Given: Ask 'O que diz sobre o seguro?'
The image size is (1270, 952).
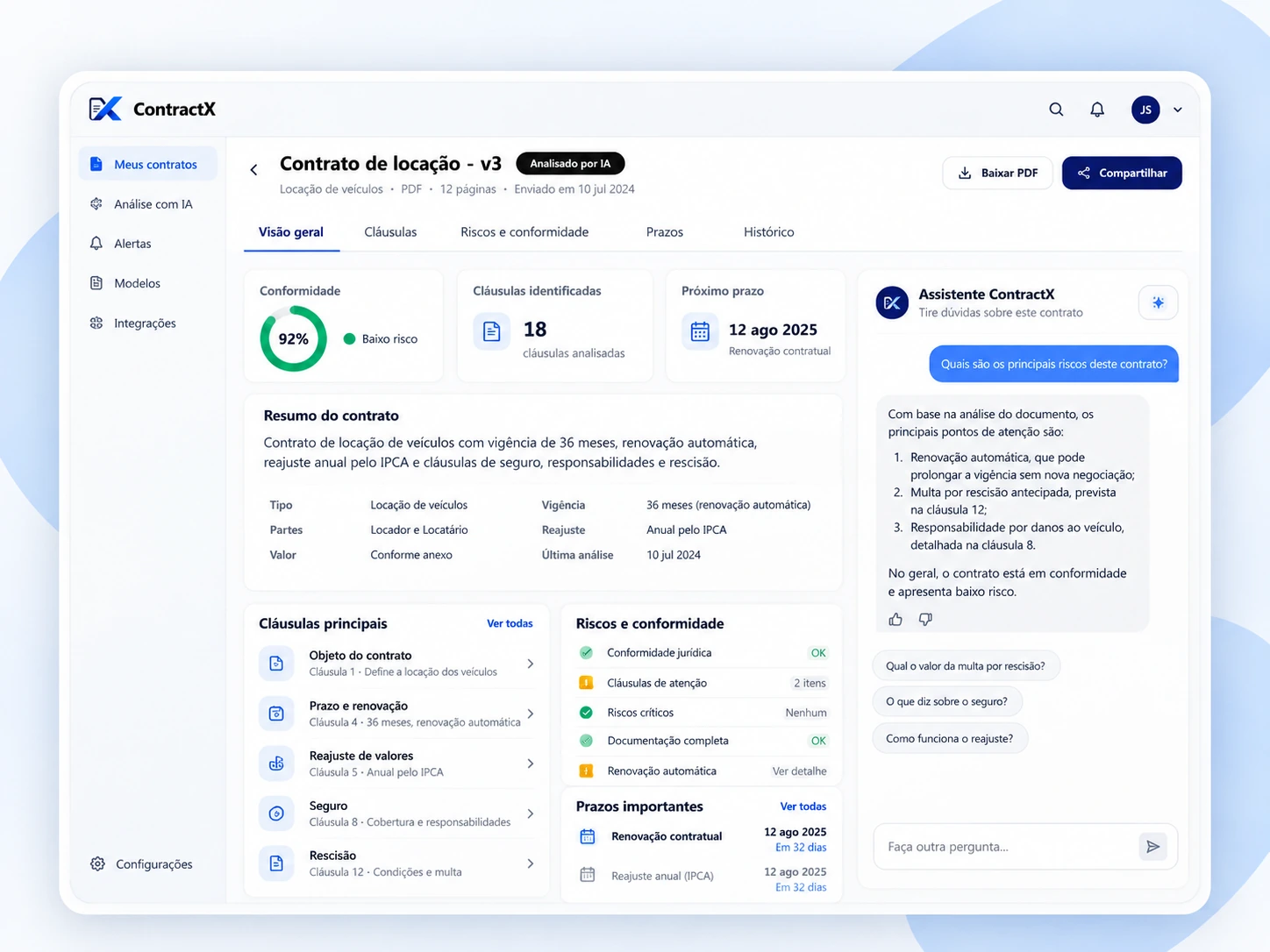Looking at the screenshot, I should coord(947,701).
